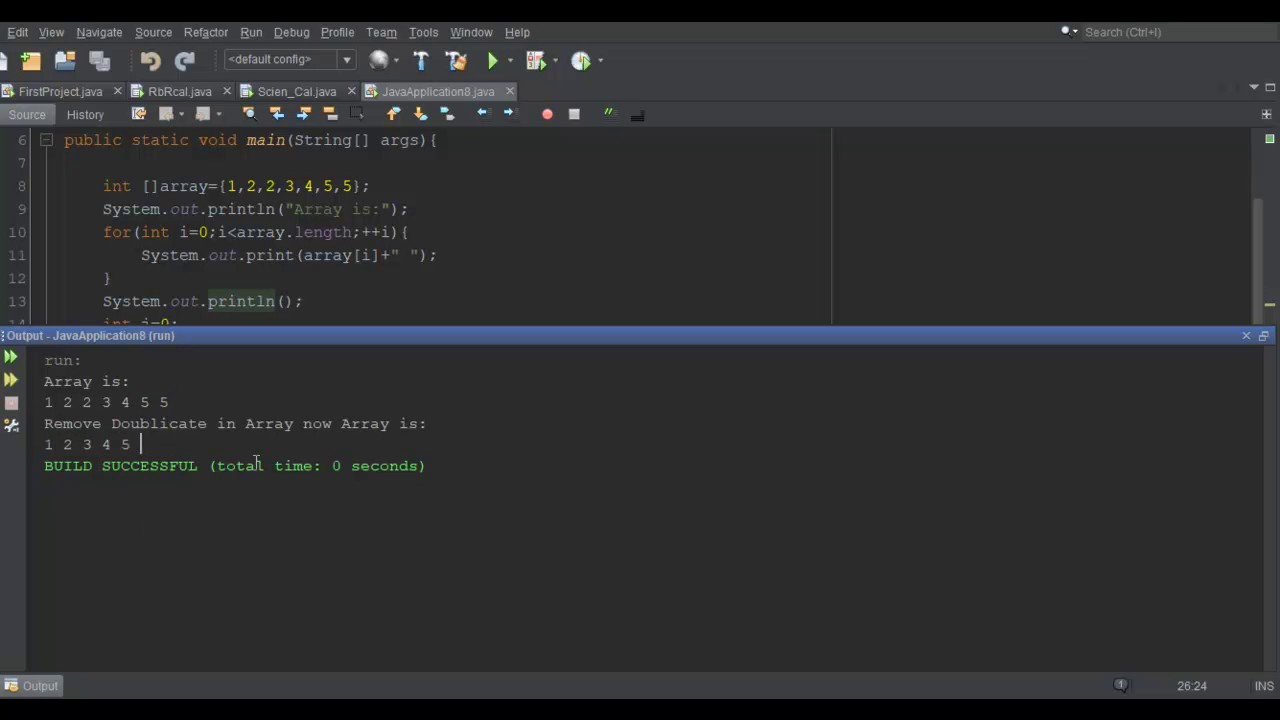
Task: Open the Team menu
Action: pos(381,32)
